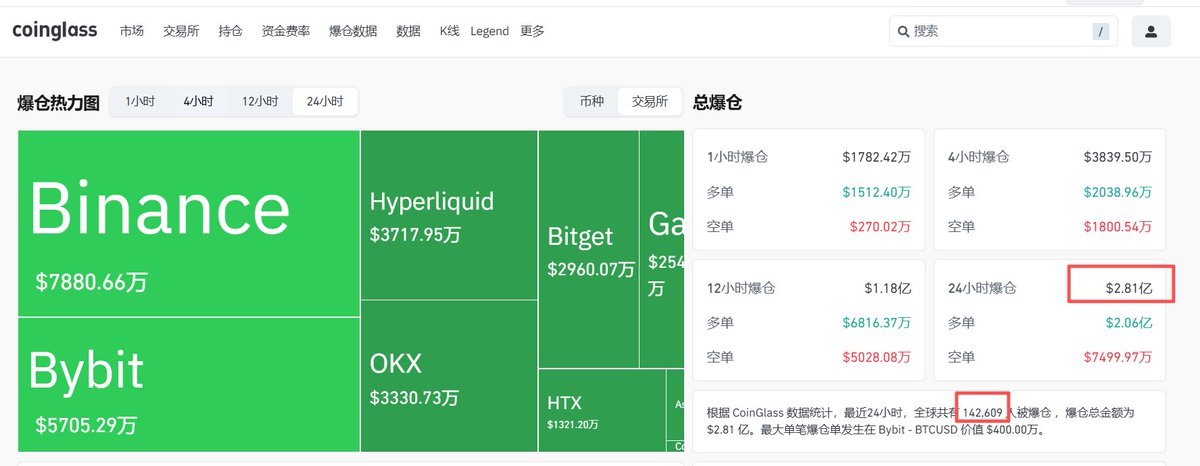Click the Bybit $5705.29万 amount
Screen dimensions: 1200x466
click(x=86, y=425)
